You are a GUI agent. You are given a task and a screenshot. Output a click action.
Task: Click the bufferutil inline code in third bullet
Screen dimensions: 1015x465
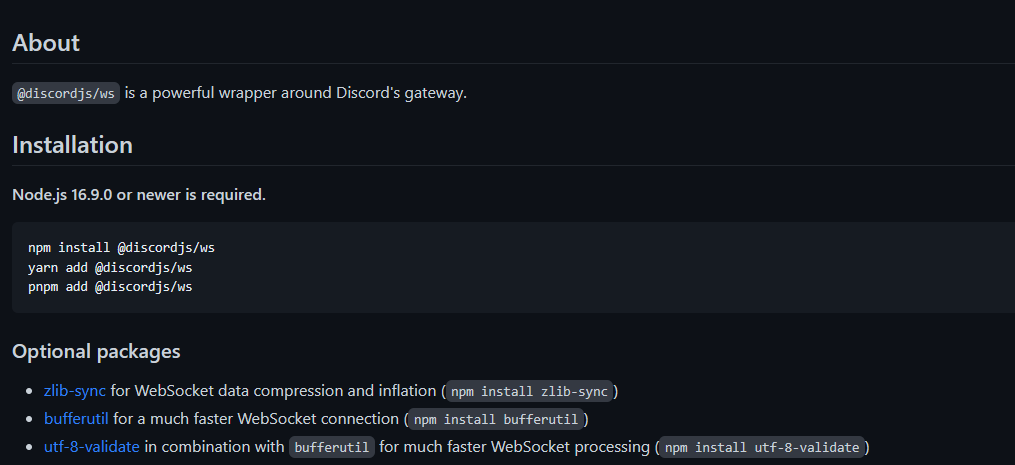331,447
